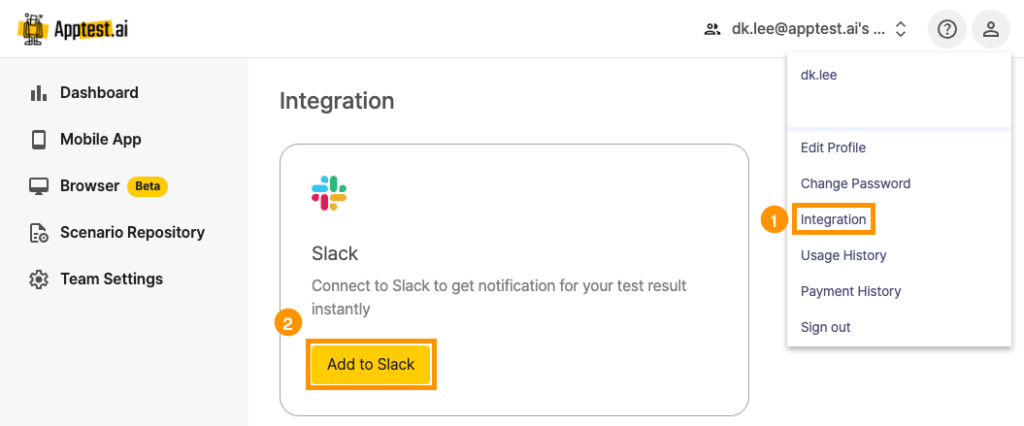Viewport: 1024px width, 426px height.
Task: Open Integration from the user menu
Action: pyautogui.click(x=833, y=219)
